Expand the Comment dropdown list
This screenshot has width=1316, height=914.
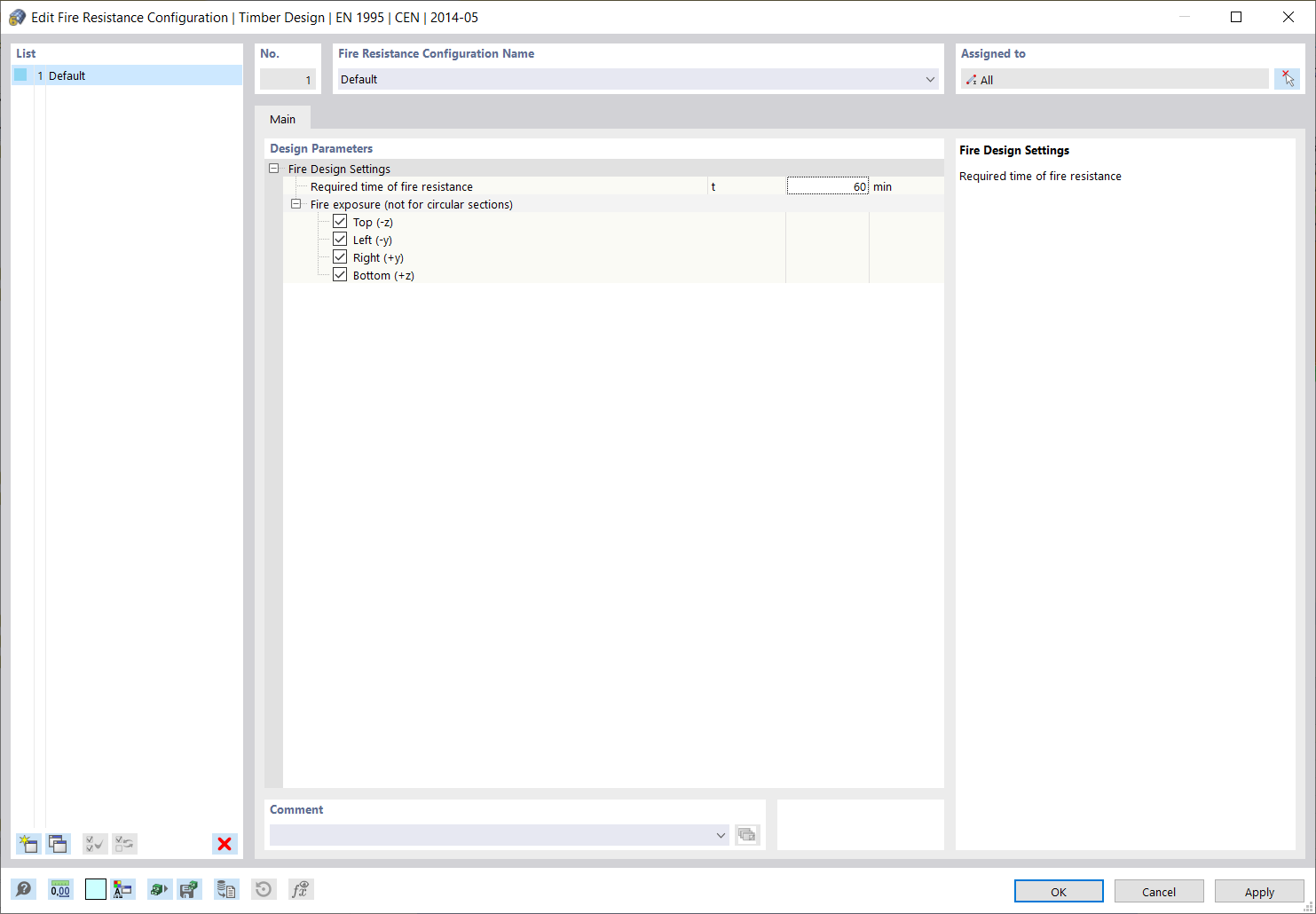tap(721, 835)
